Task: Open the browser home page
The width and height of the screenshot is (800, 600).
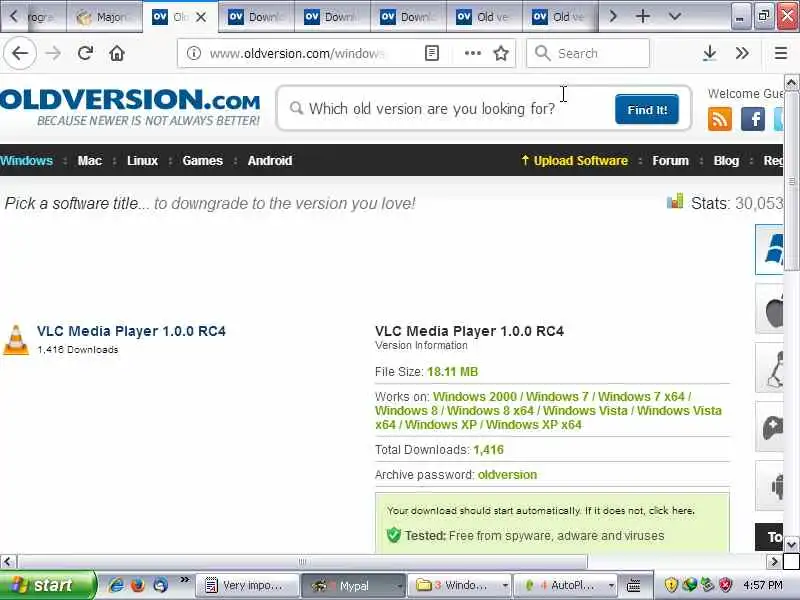Action: click(117, 53)
